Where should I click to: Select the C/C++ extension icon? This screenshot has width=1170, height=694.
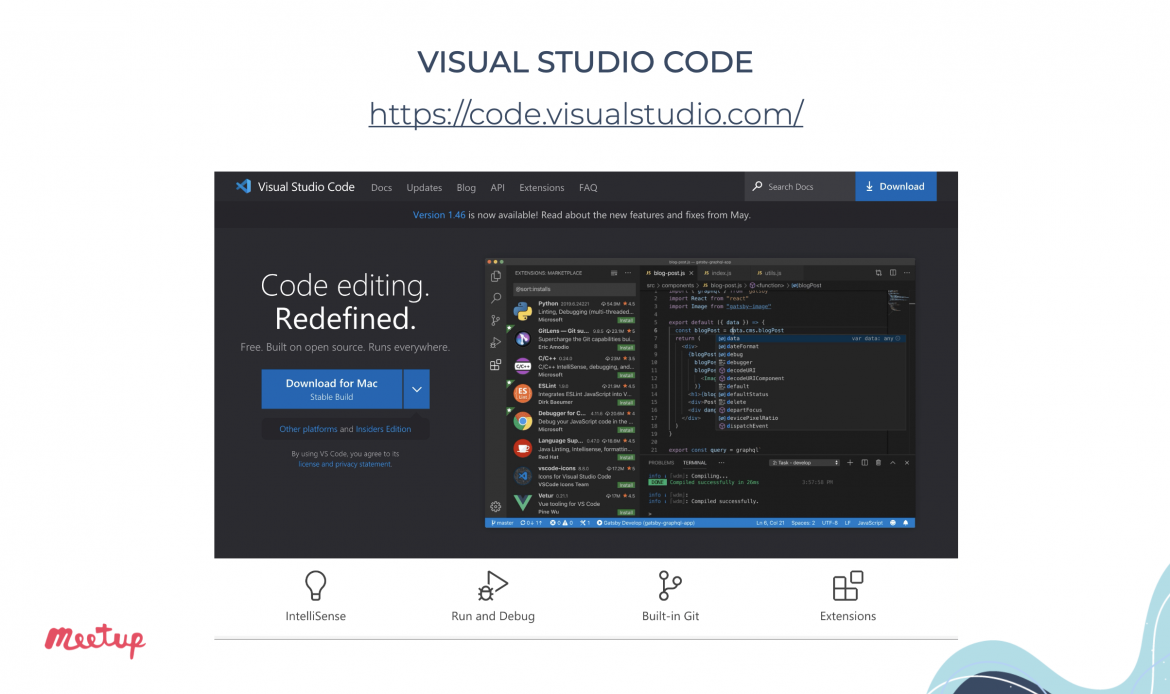(x=523, y=366)
